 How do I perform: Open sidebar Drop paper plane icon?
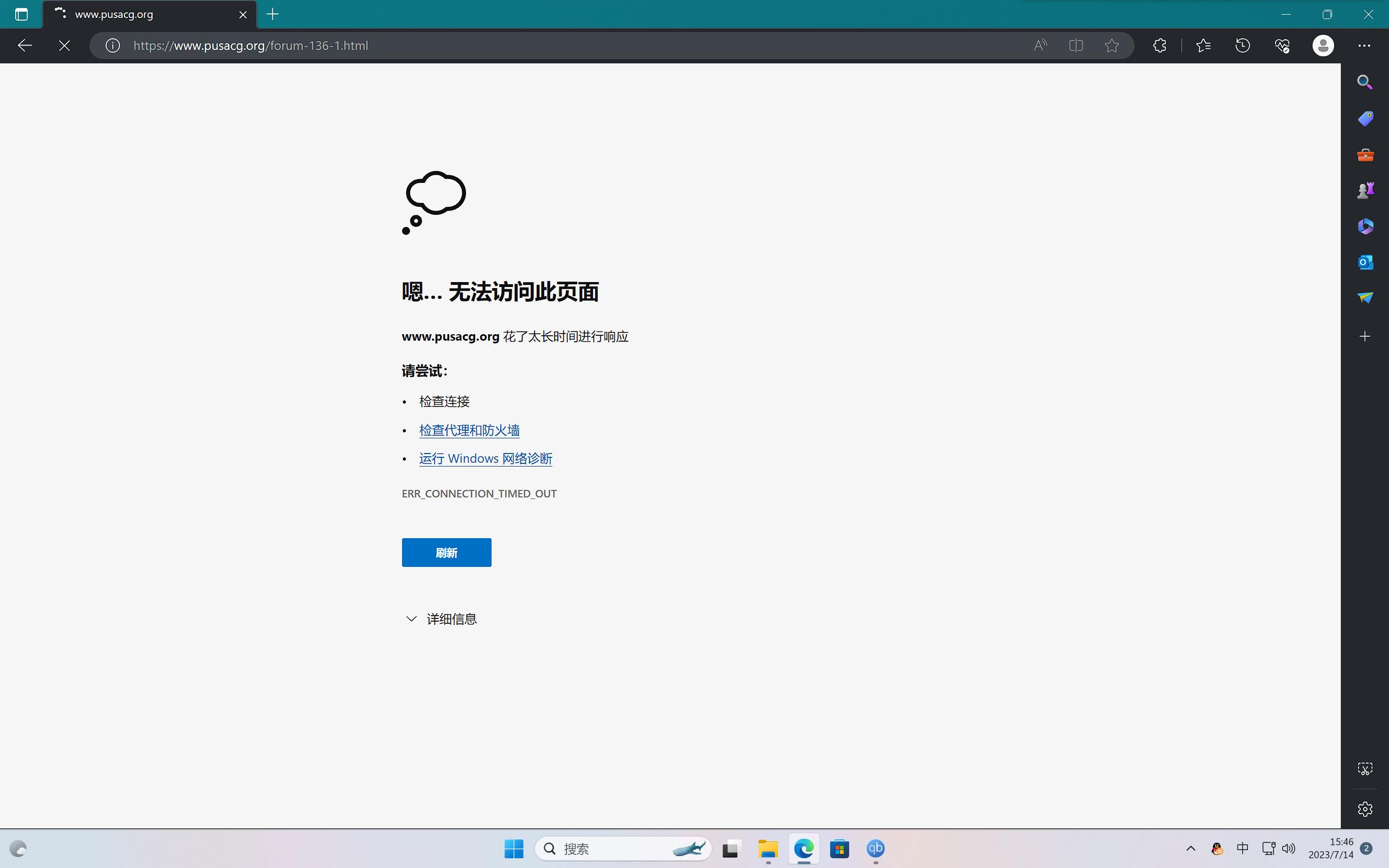pyautogui.click(x=1365, y=297)
